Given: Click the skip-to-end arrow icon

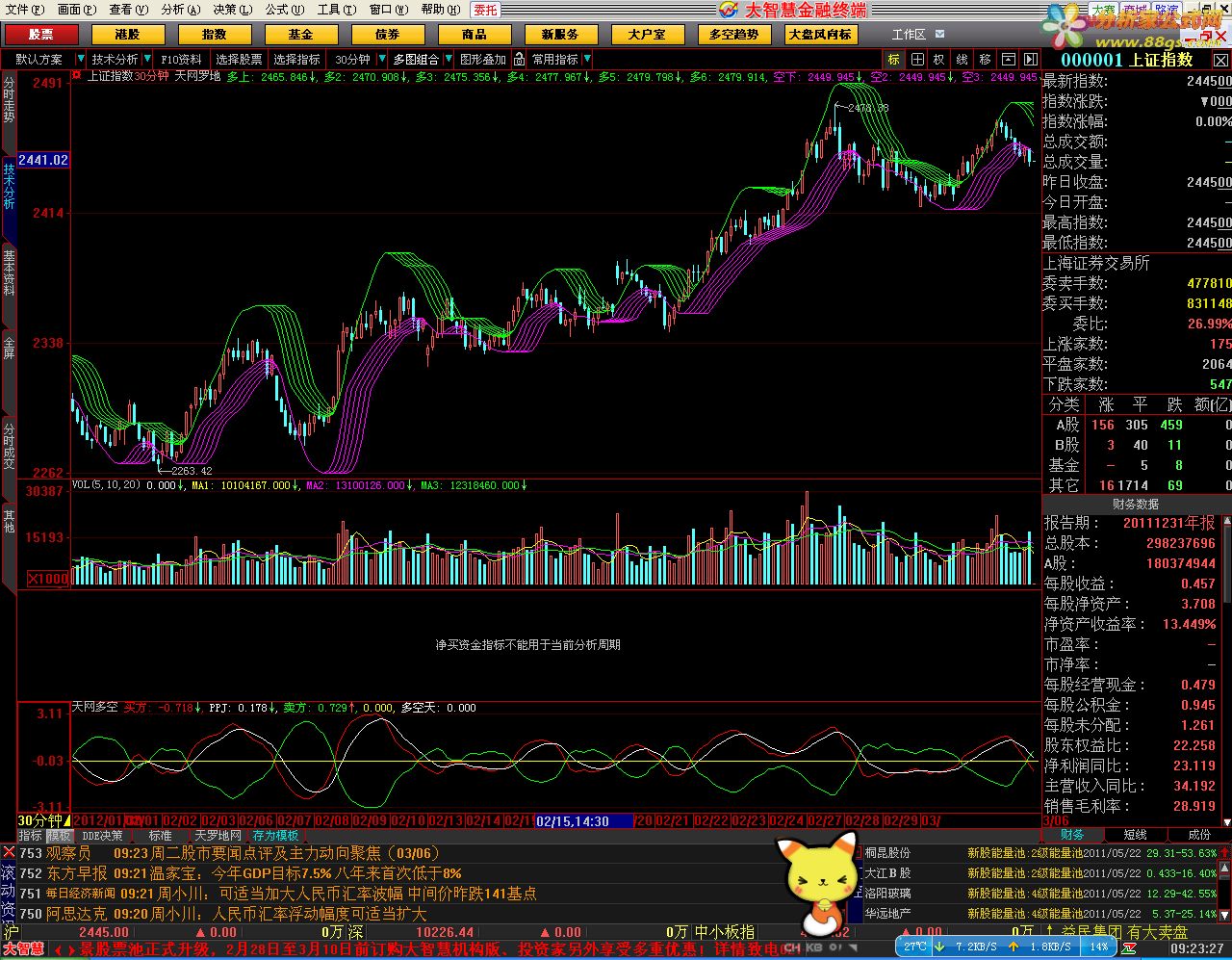Looking at the screenshot, I should coord(1030,59).
